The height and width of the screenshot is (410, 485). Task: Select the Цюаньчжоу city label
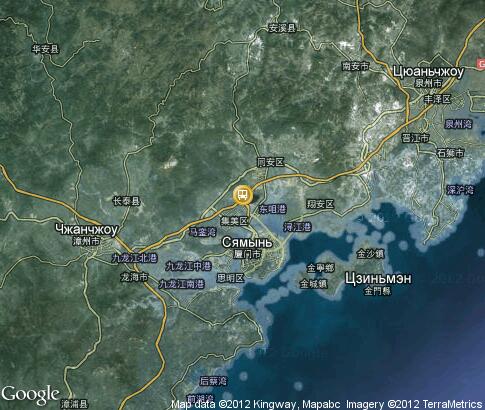pos(428,72)
